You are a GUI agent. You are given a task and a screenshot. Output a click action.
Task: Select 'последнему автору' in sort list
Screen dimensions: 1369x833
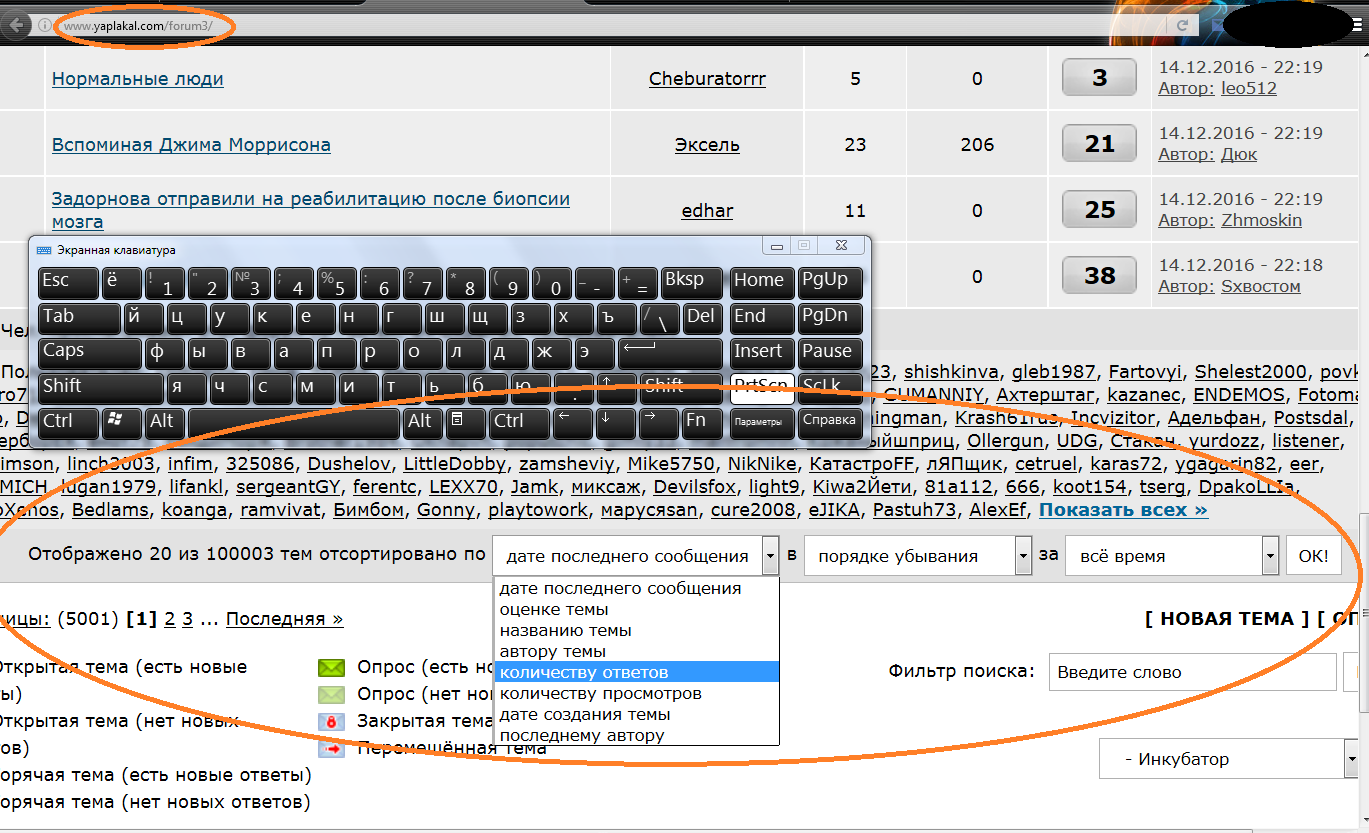pos(636,736)
